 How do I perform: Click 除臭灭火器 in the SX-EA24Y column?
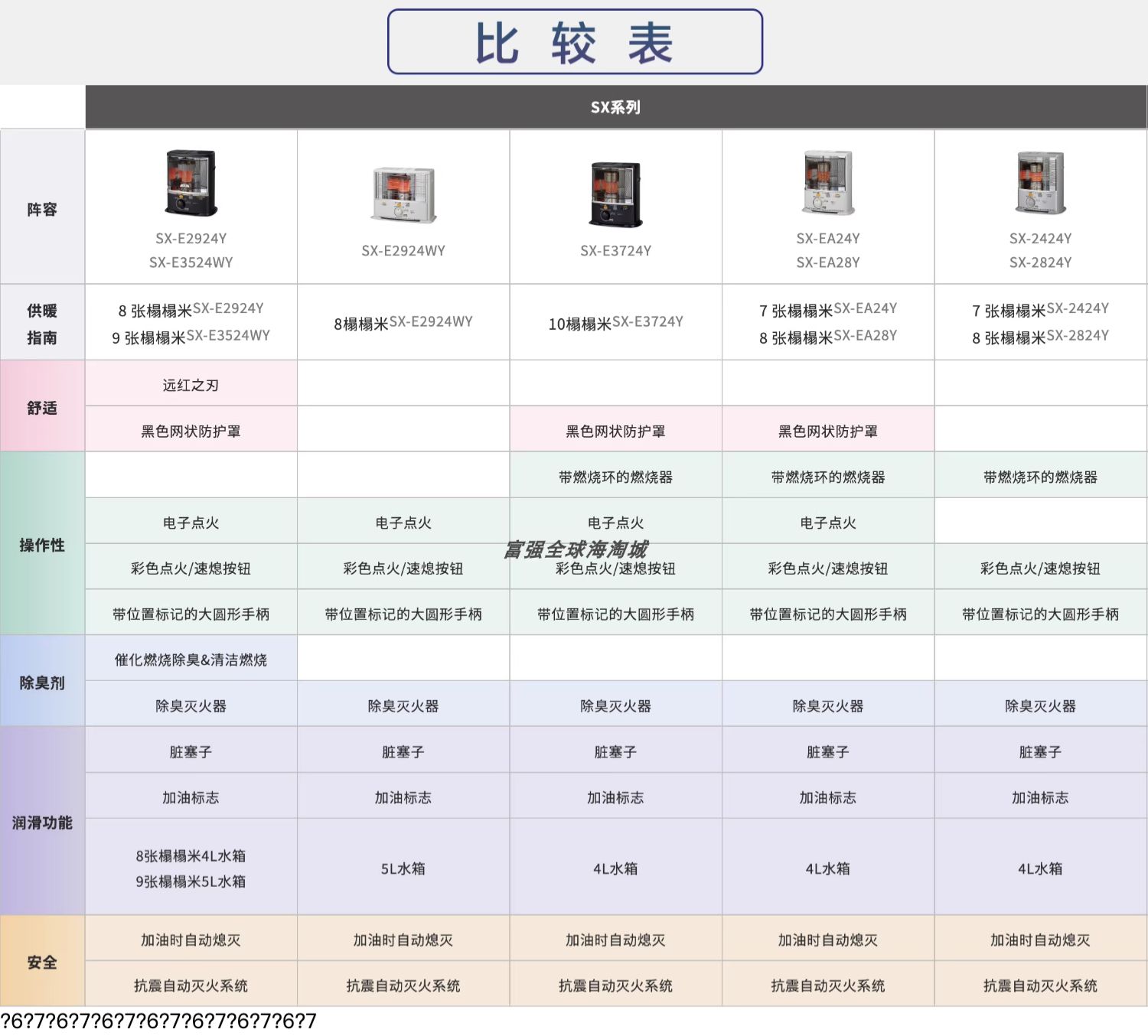click(828, 705)
